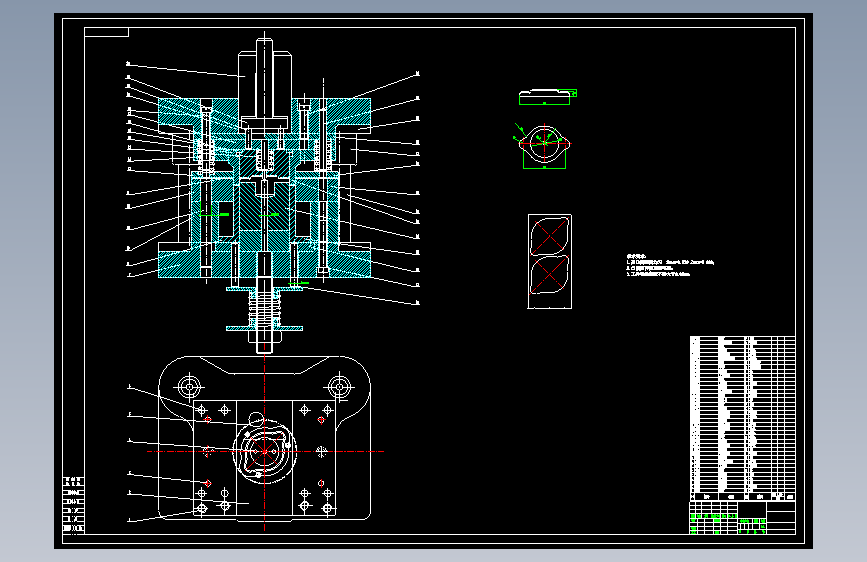Select the green mark on the central punch
This screenshot has width=867, height=562.
click(x=269, y=215)
